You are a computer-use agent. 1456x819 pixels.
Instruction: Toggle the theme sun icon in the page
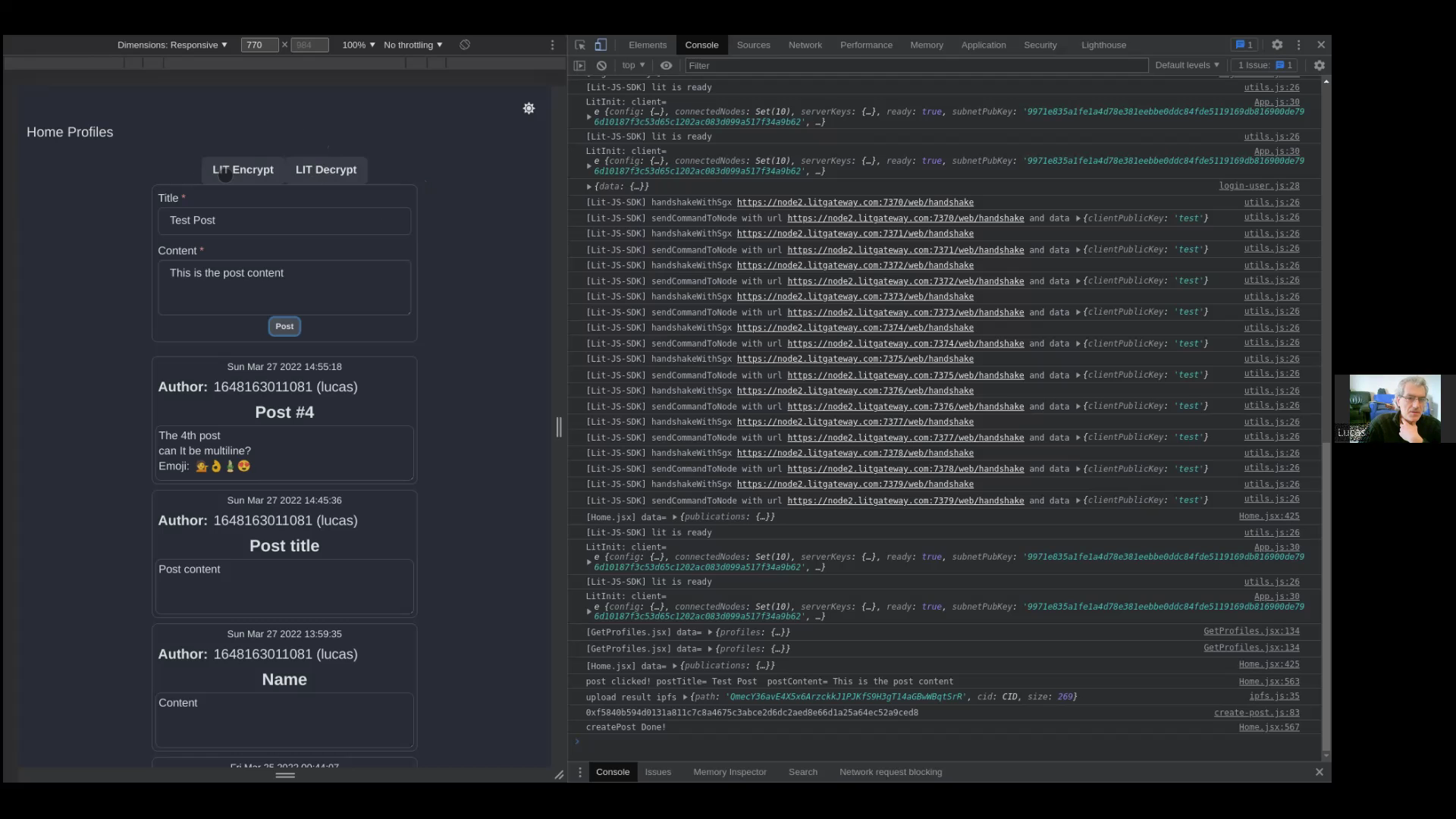pos(529,108)
